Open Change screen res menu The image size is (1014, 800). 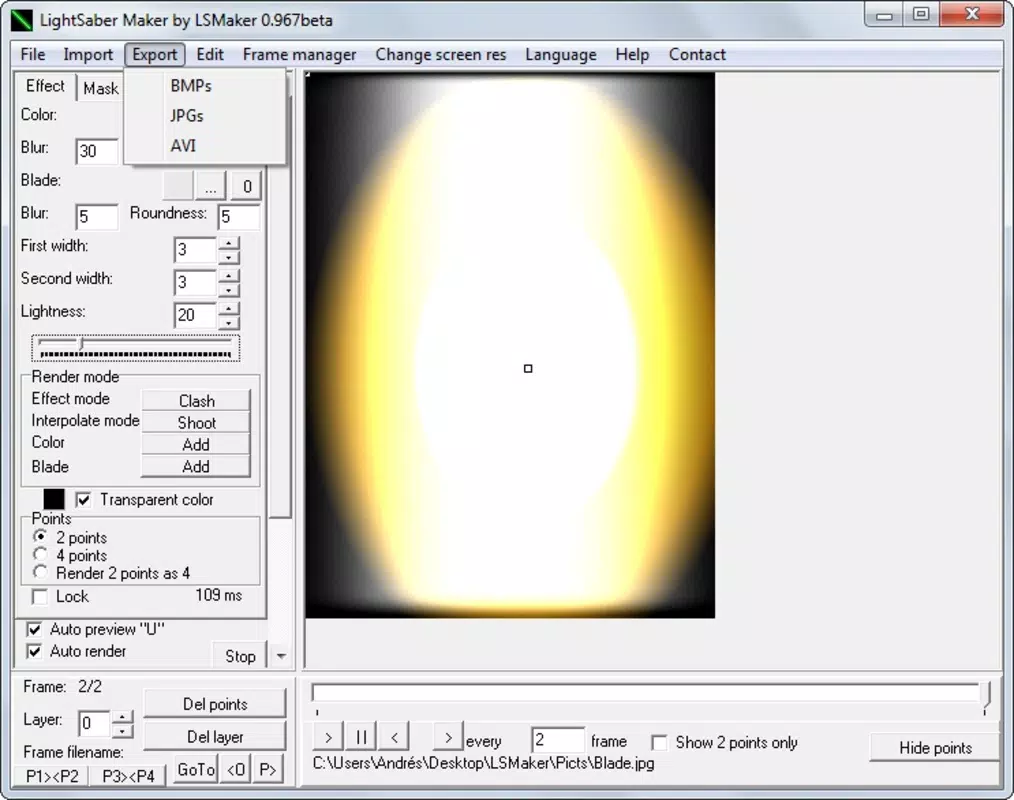click(441, 54)
